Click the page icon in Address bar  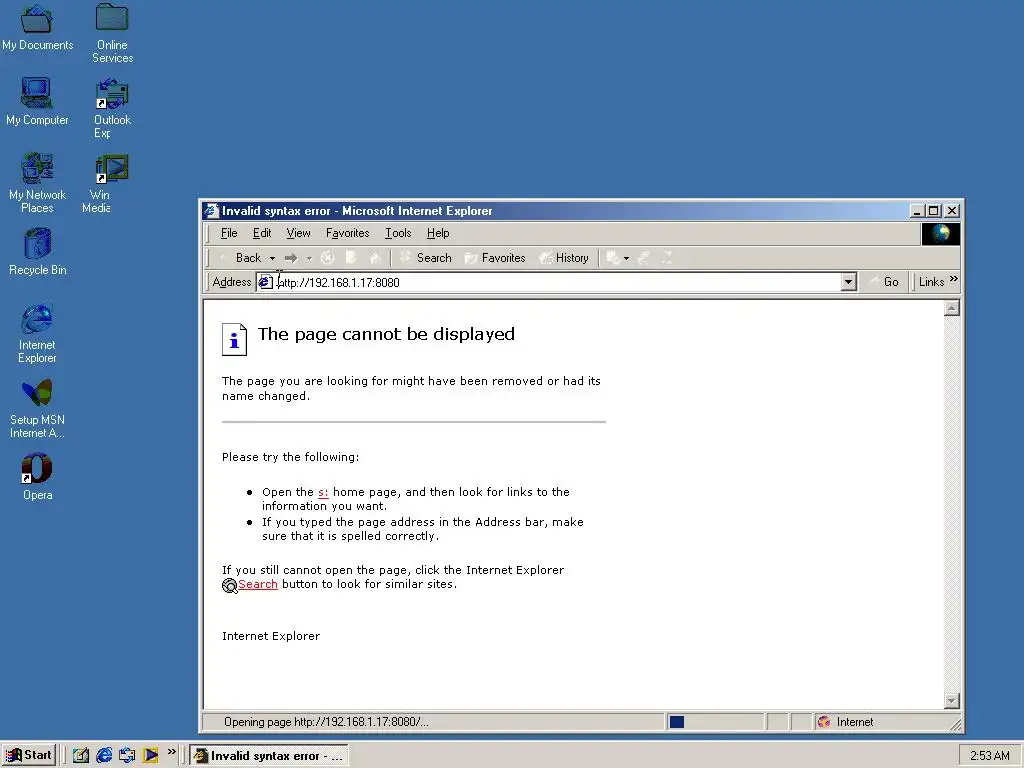pos(265,282)
